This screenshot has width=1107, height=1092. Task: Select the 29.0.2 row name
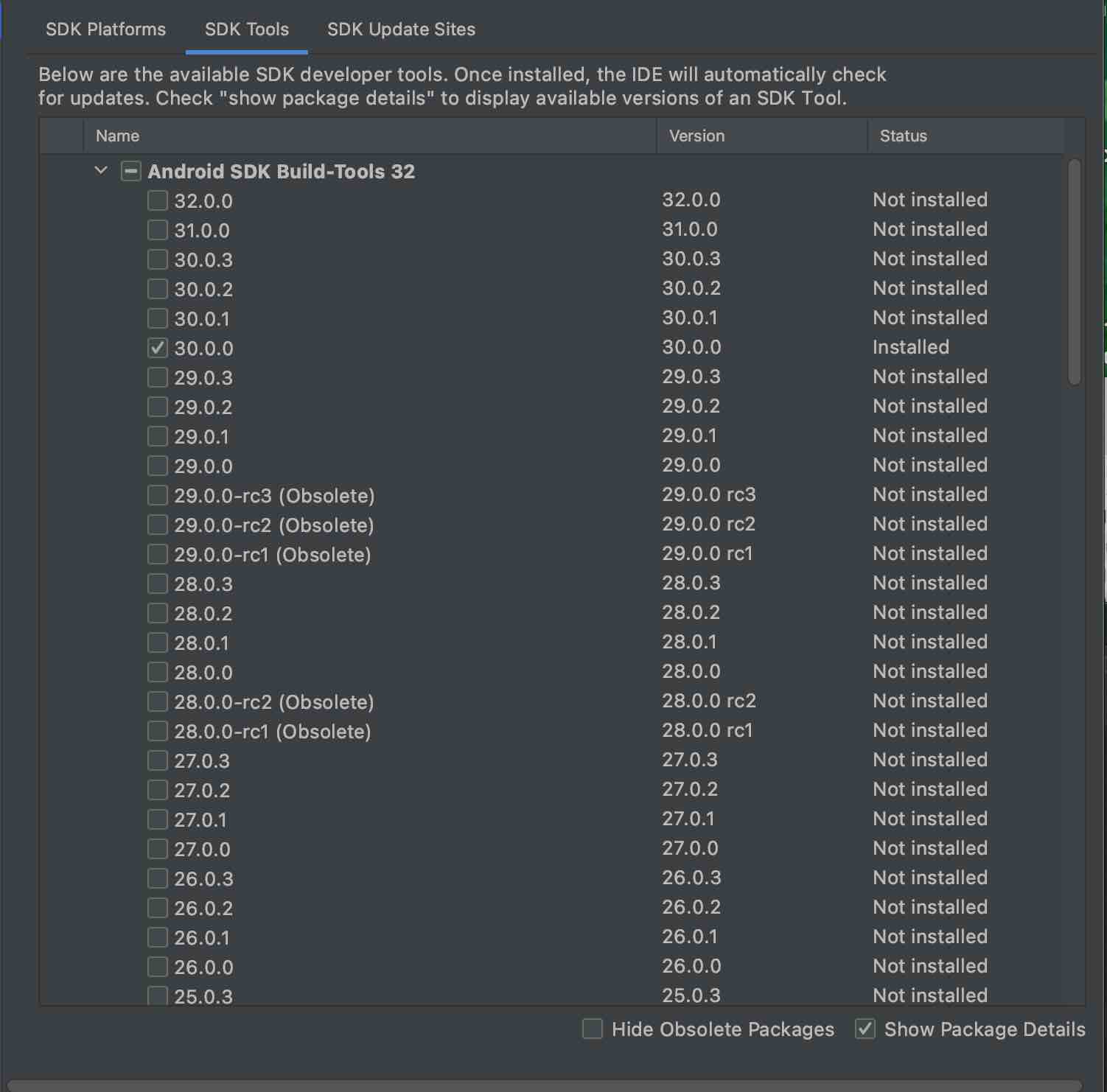pos(203,407)
